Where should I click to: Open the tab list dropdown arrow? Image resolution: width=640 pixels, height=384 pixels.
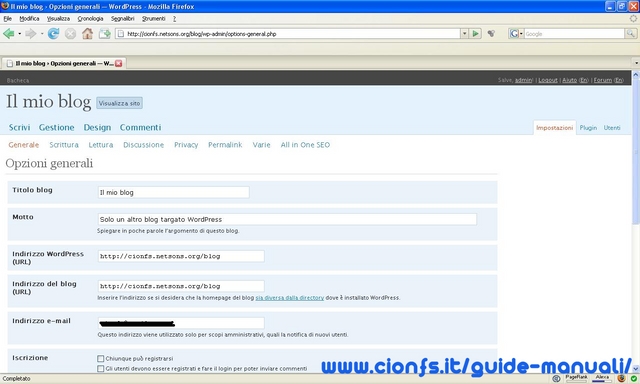point(636,63)
